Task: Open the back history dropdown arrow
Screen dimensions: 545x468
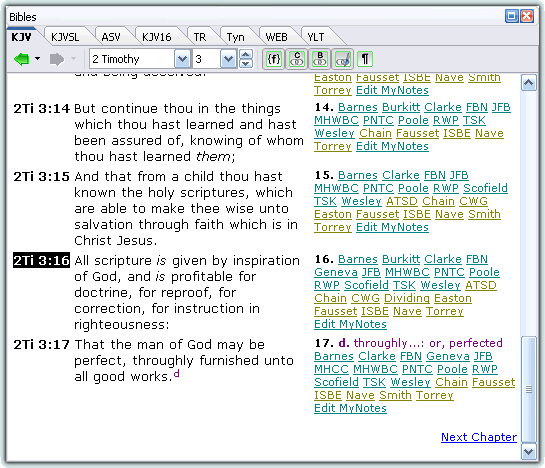Action: 38,59
